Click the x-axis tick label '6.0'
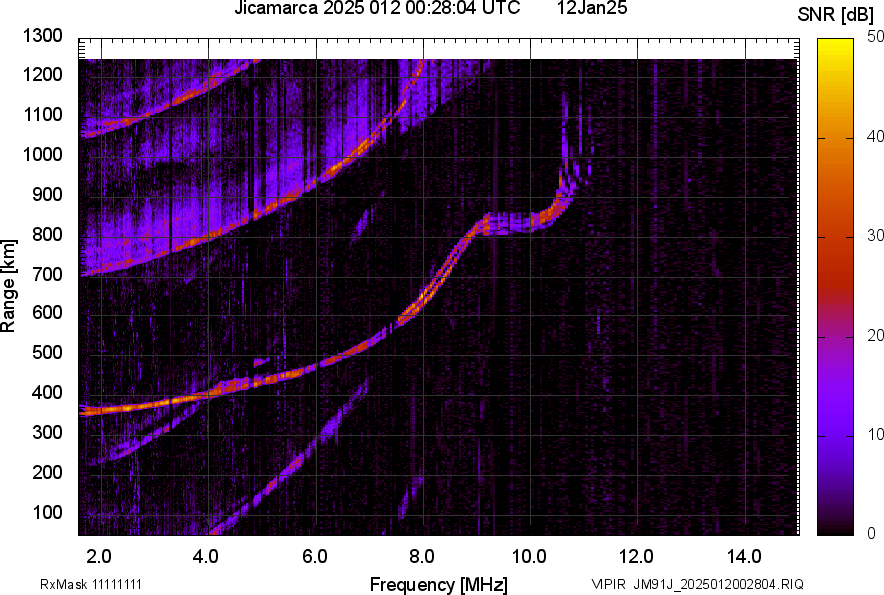The height and width of the screenshot is (595, 884). coord(314,557)
